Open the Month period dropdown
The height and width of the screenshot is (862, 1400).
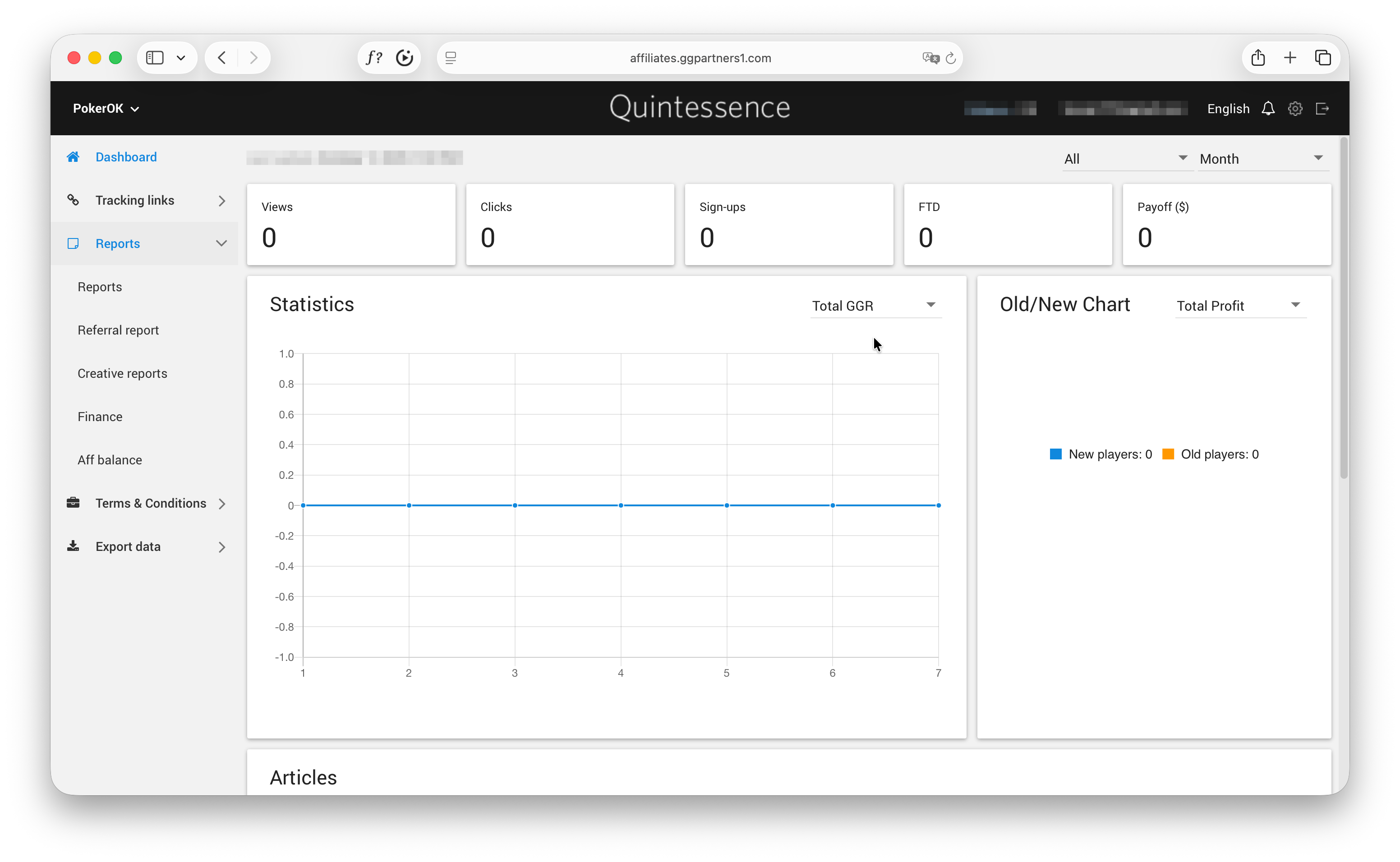(1262, 159)
